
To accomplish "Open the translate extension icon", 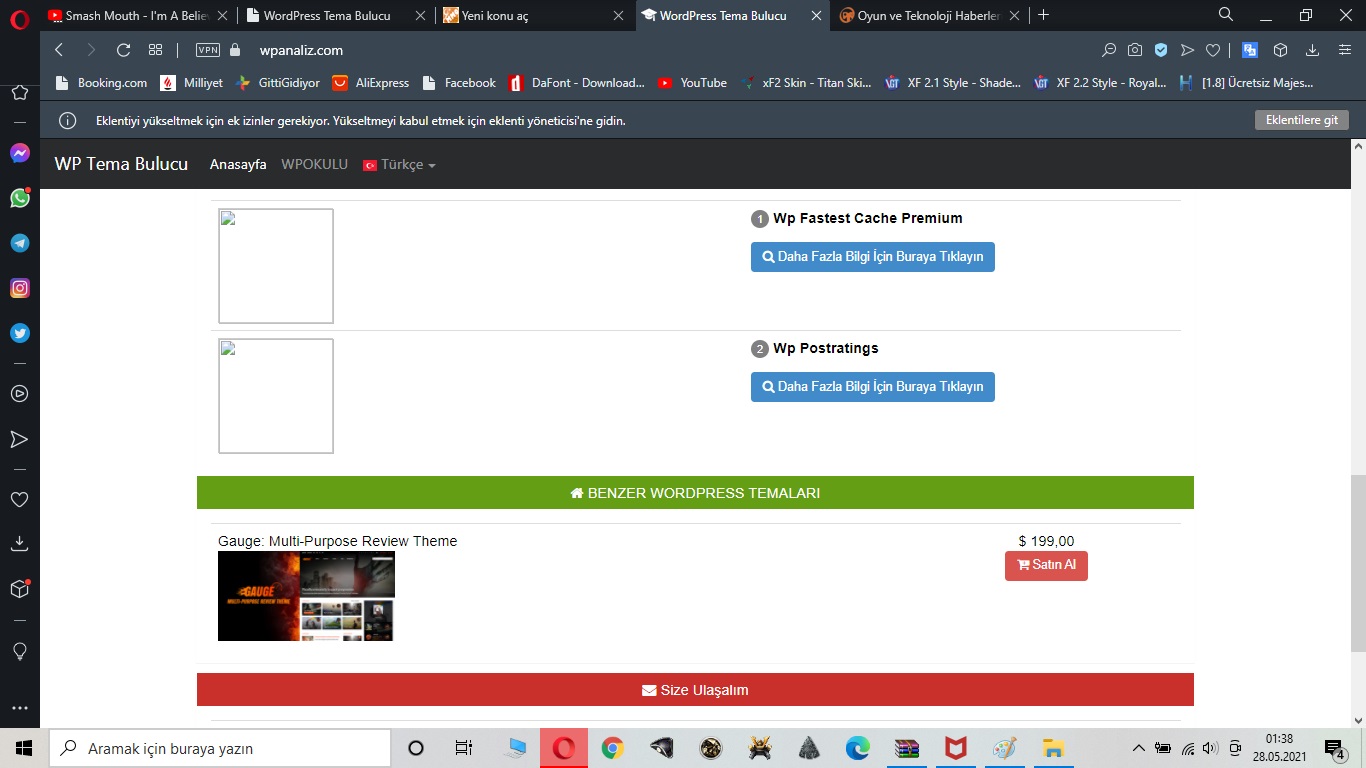I will (1250, 50).
